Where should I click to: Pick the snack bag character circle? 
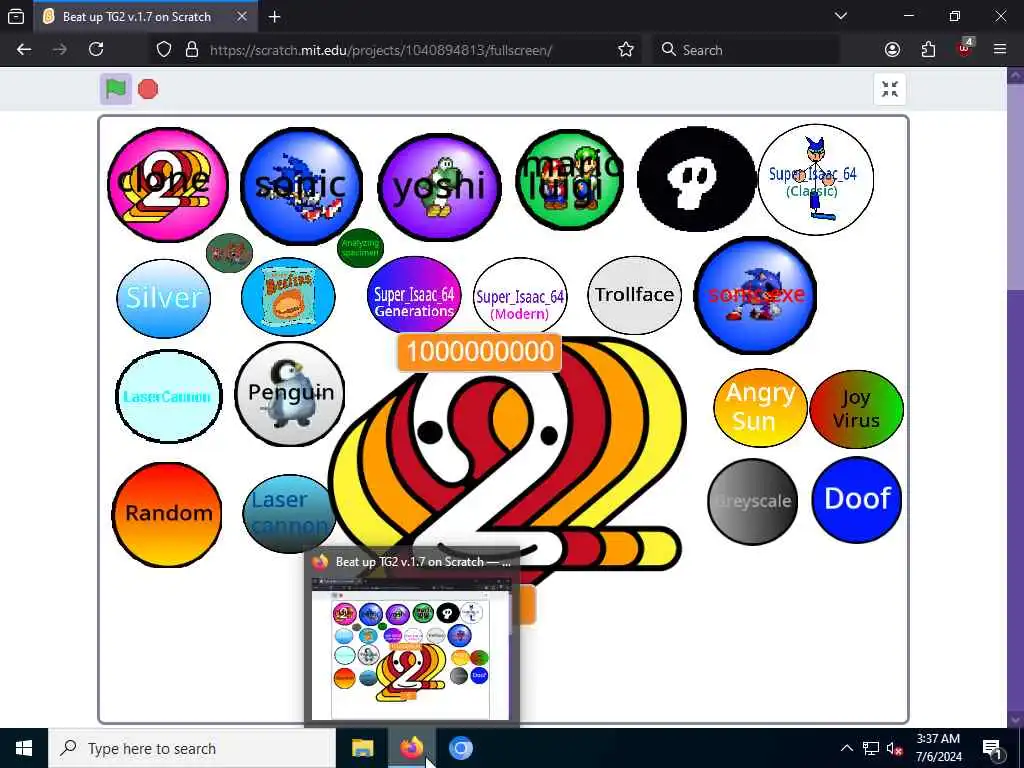[288, 296]
